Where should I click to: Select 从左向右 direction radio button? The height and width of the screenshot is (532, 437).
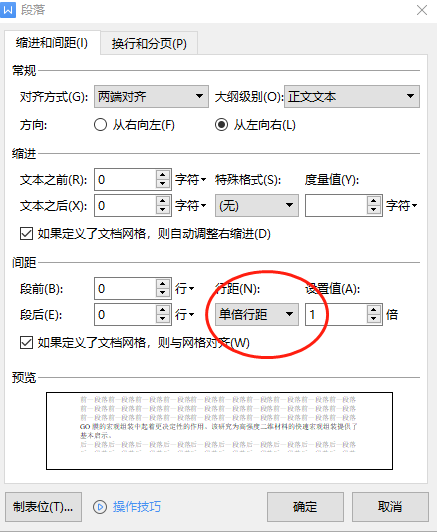(x=221, y=125)
